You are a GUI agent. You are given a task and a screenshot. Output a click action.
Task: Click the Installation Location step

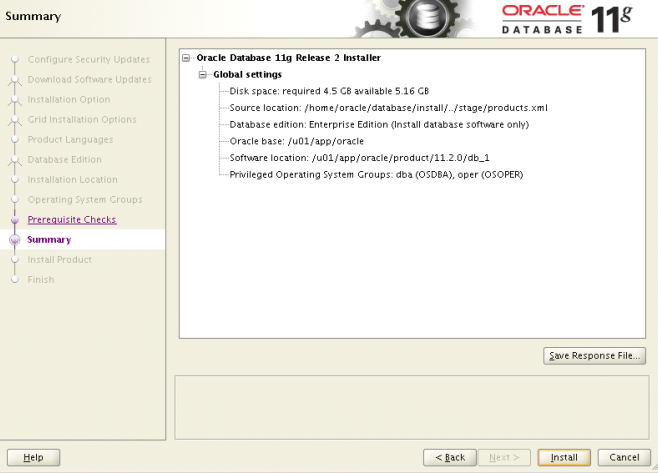point(73,180)
